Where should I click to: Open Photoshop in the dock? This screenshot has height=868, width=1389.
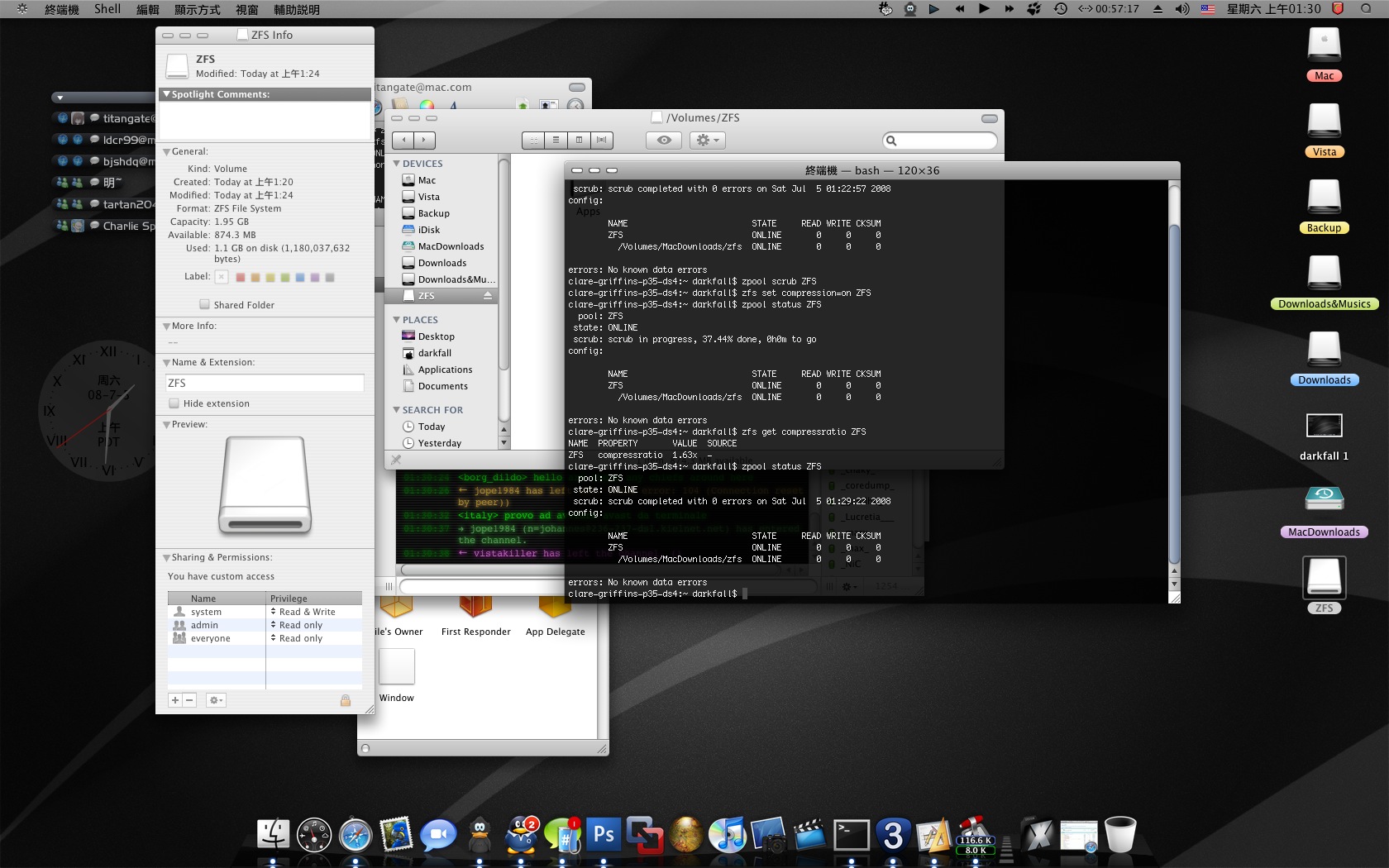604,834
